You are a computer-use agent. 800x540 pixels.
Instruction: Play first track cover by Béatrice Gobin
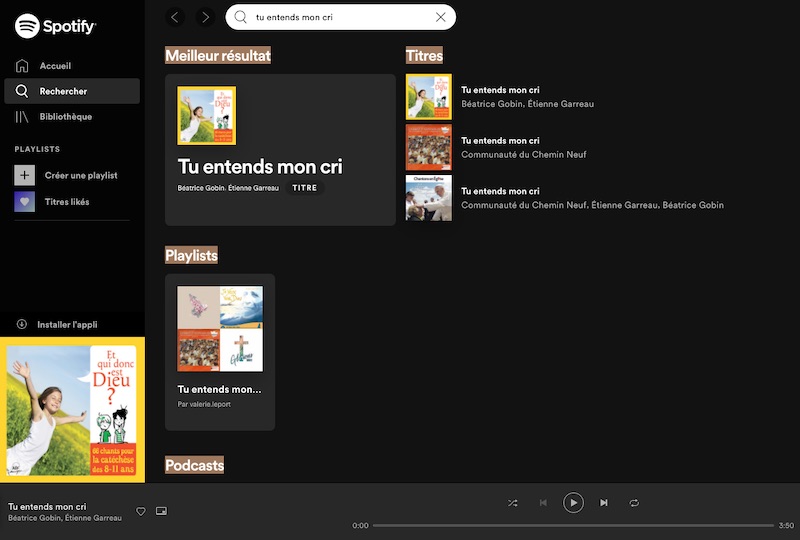(x=429, y=96)
